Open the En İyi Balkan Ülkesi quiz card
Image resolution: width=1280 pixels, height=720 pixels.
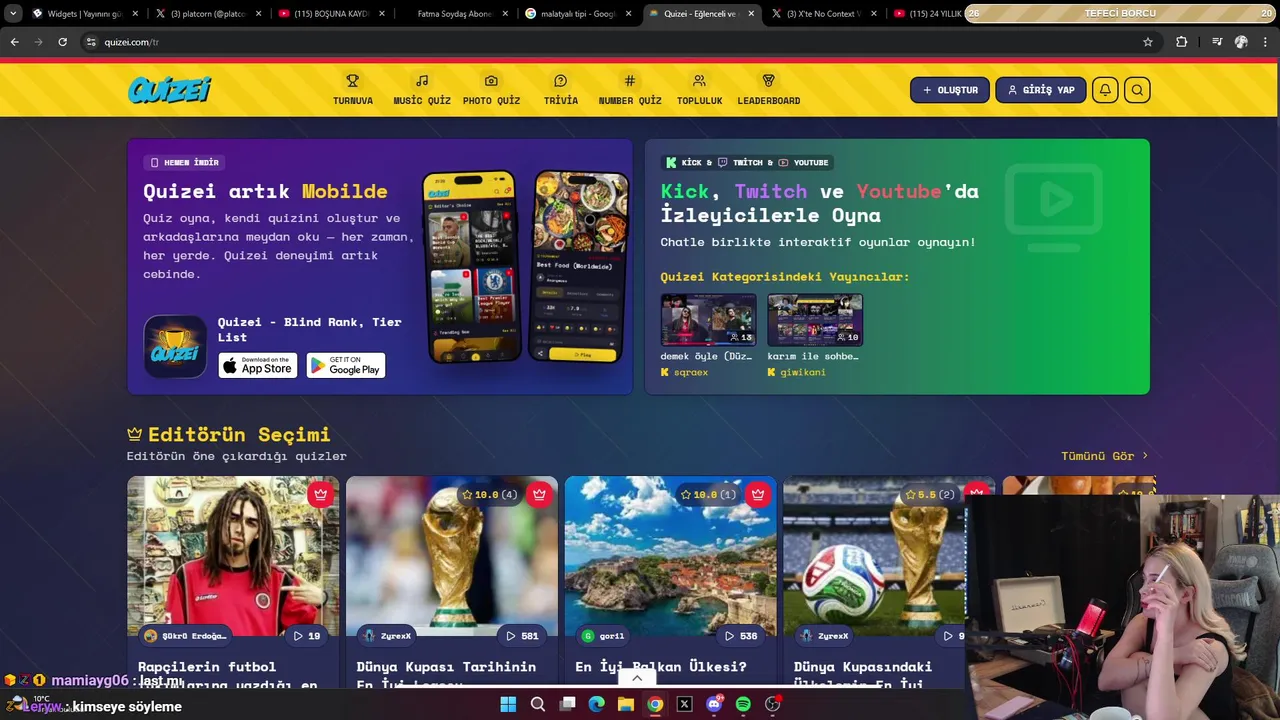pos(670,584)
